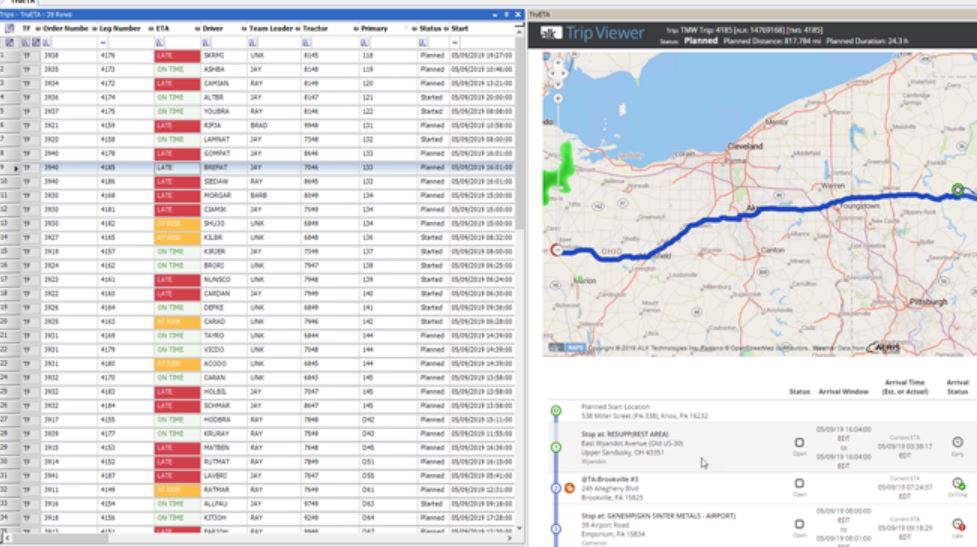Click the Pittsburgh label on the map
The width and height of the screenshot is (977, 547).
click(x=928, y=302)
